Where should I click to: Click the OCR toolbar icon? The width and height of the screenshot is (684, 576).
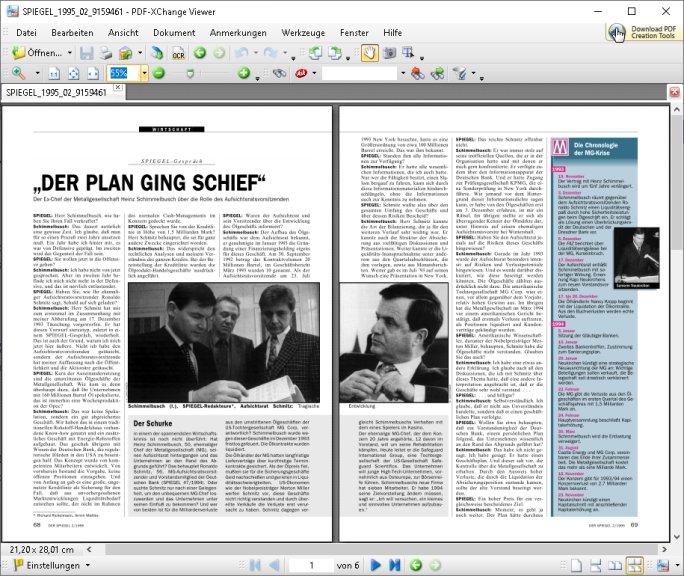pyautogui.click(x=177, y=52)
